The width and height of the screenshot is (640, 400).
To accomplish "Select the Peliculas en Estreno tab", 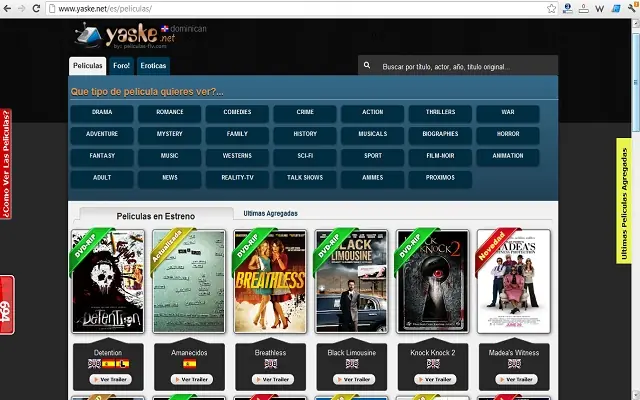I will pyautogui.click(x=156, y=216).
